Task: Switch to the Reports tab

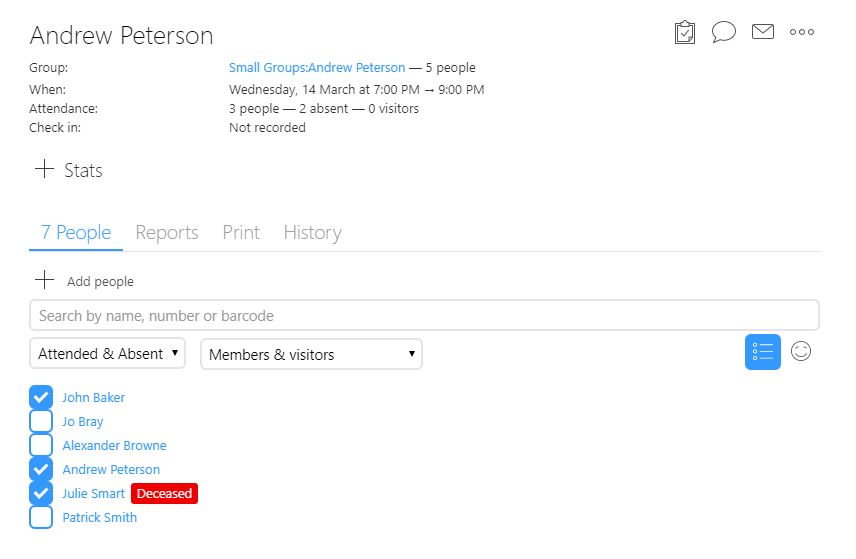Action: 167,233
